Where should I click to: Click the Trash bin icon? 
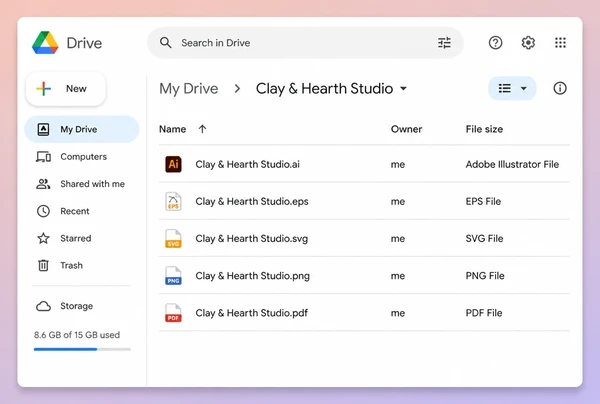(x=43, y=265)
